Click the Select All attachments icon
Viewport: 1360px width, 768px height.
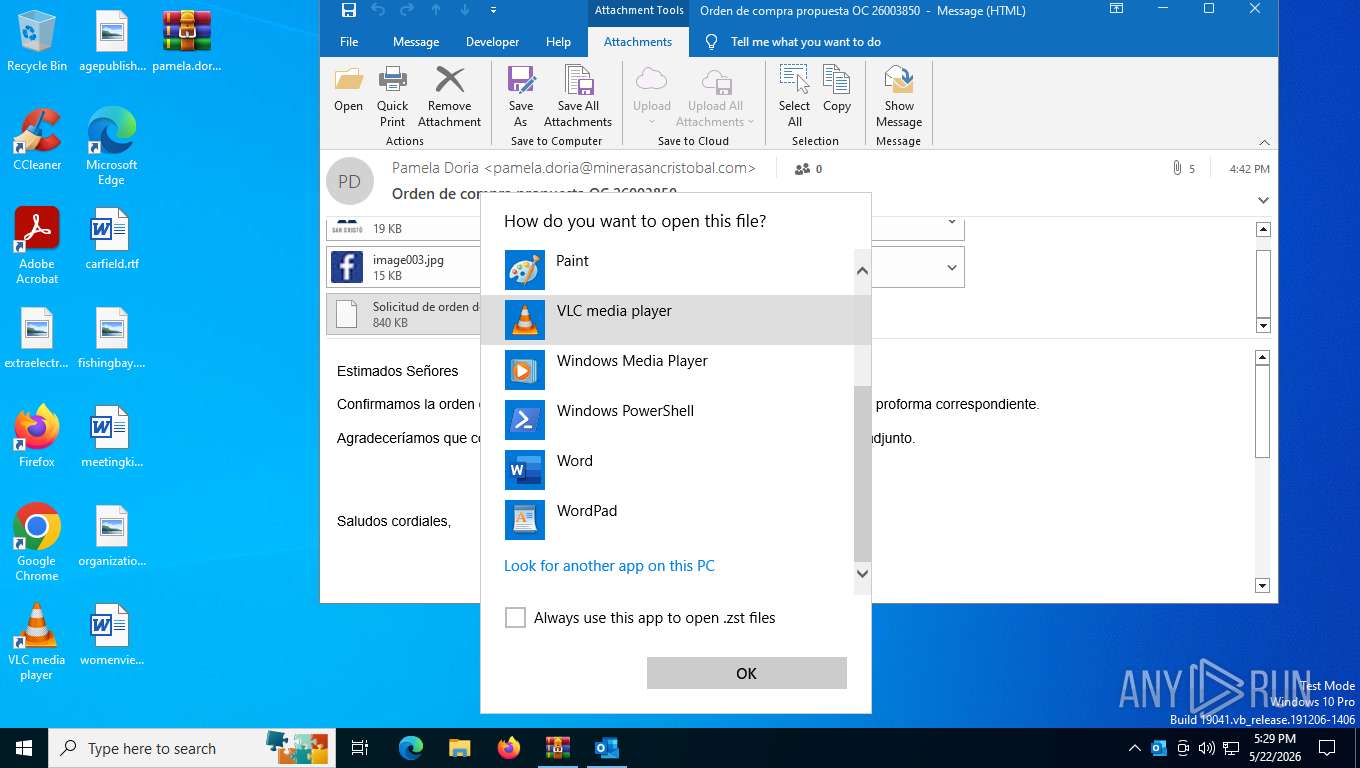pos(794,80)
